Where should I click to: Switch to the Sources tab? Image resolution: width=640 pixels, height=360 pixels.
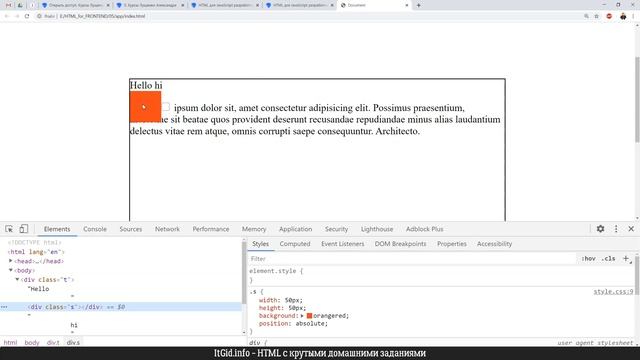point(131,229)
